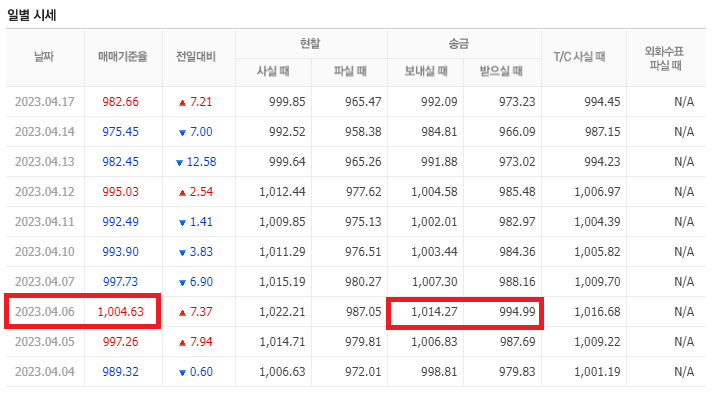The width and height of the screenshot is (720, 397).
Task: Select the 2023.04.04 date cell
Action: [45, 372]
